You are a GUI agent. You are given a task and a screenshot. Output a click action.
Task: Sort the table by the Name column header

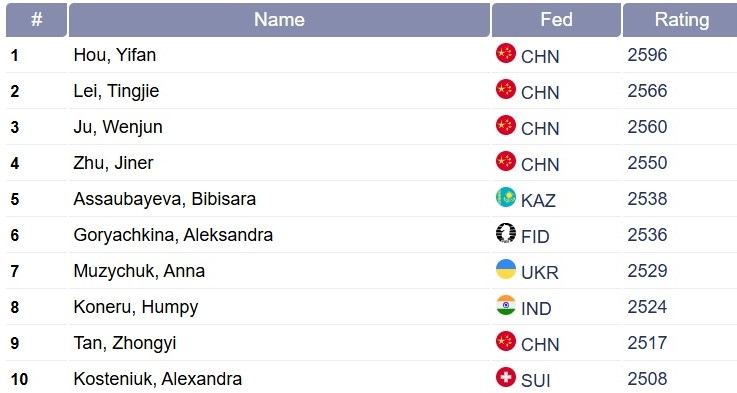[279, 20]
